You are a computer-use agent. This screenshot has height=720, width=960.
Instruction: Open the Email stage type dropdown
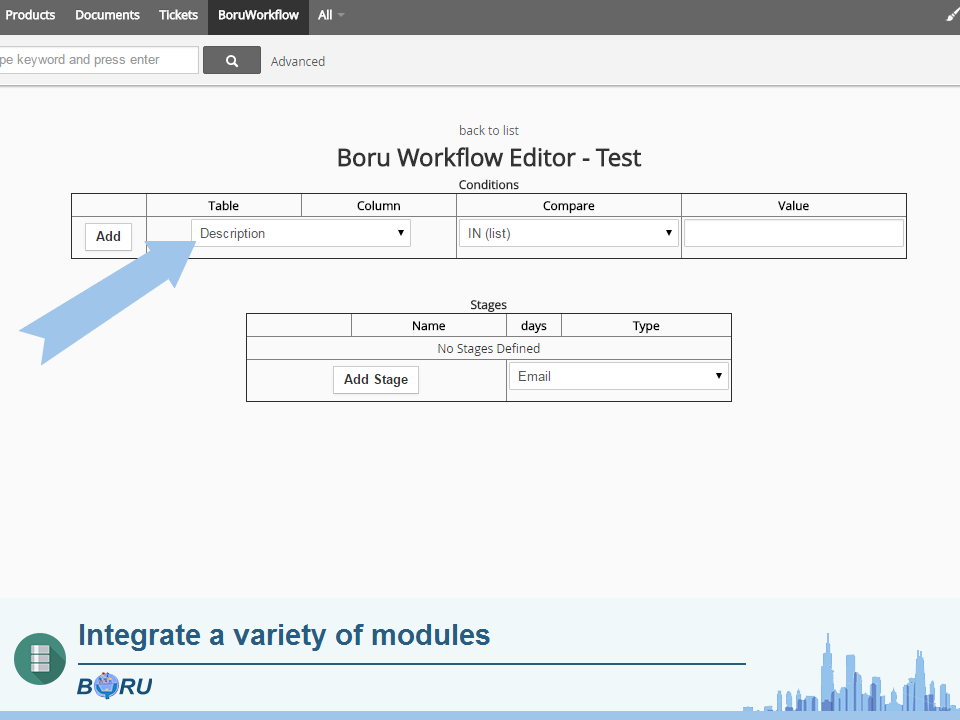619,376
